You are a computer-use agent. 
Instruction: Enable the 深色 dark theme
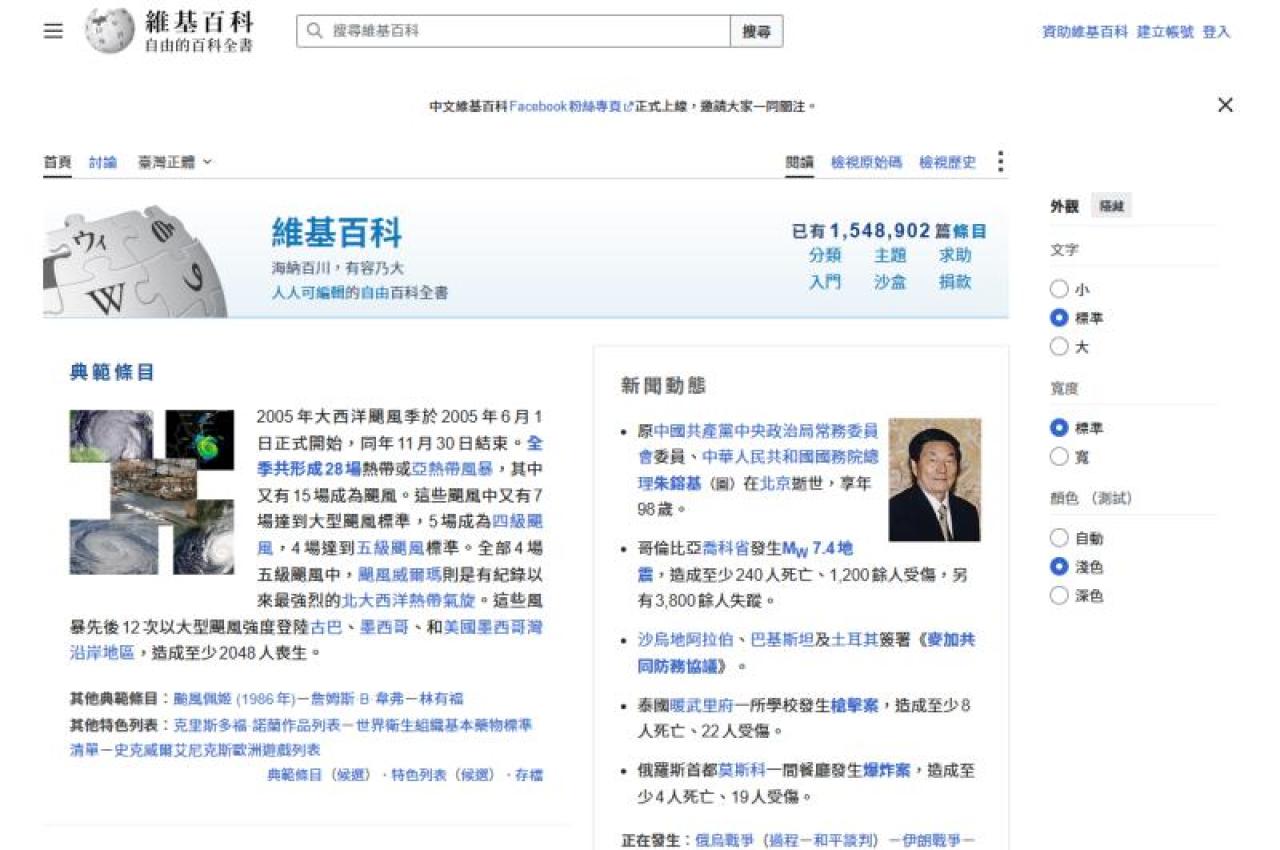pos(1059,596)
